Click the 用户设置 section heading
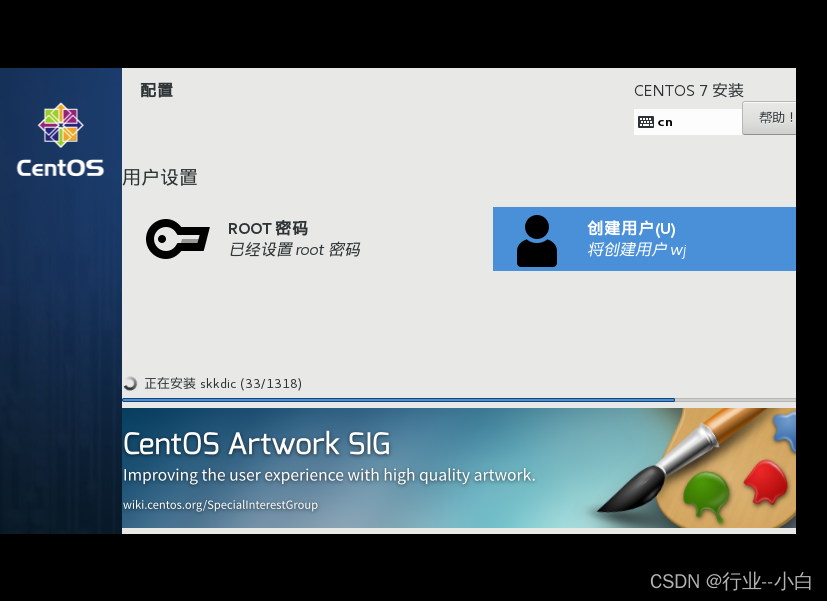Screen dimensions: 827x601 [160, 178]
